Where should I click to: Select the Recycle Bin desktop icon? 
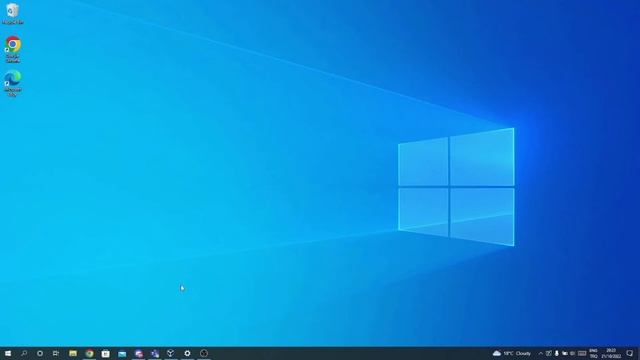(x=12, y=13)
